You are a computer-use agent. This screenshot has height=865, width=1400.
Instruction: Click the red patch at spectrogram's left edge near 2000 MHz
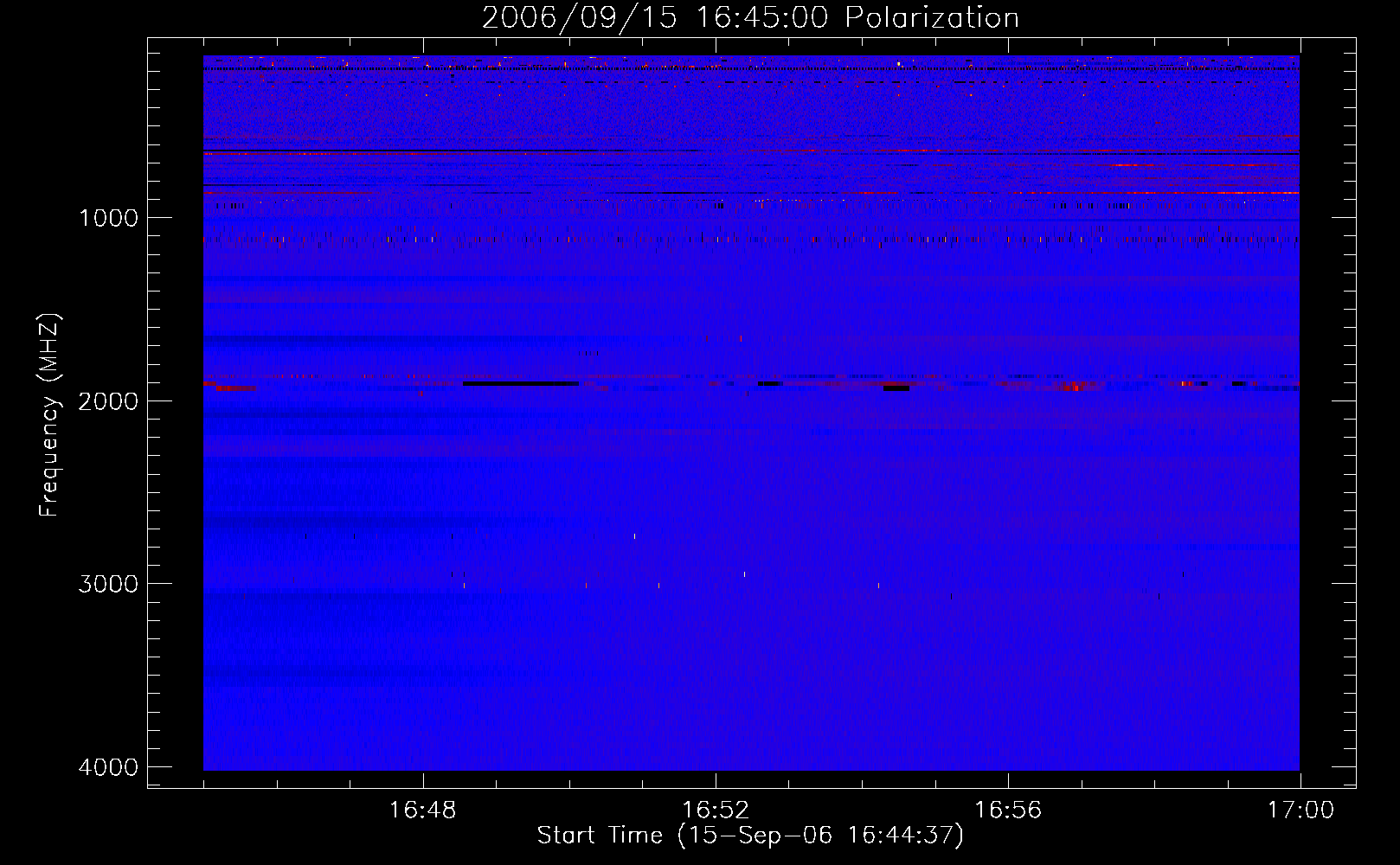[x=234, y=388]
